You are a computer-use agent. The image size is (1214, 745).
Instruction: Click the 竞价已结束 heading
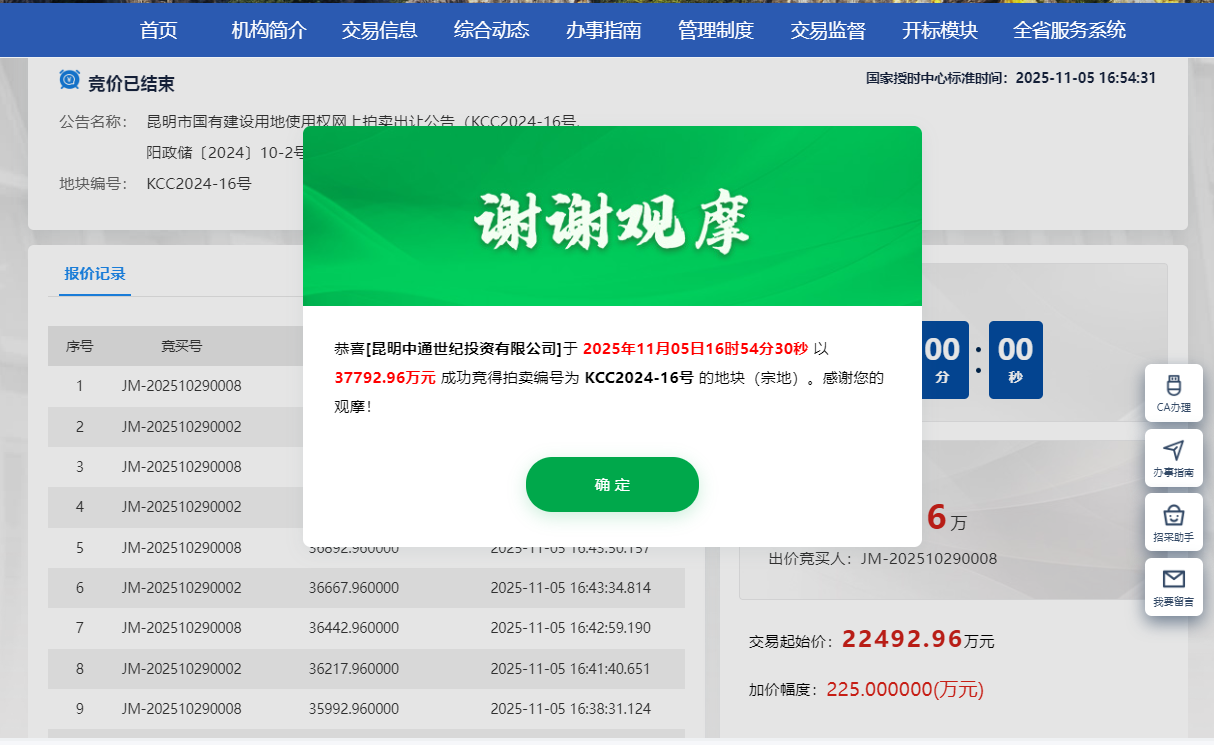pos(131,83)
